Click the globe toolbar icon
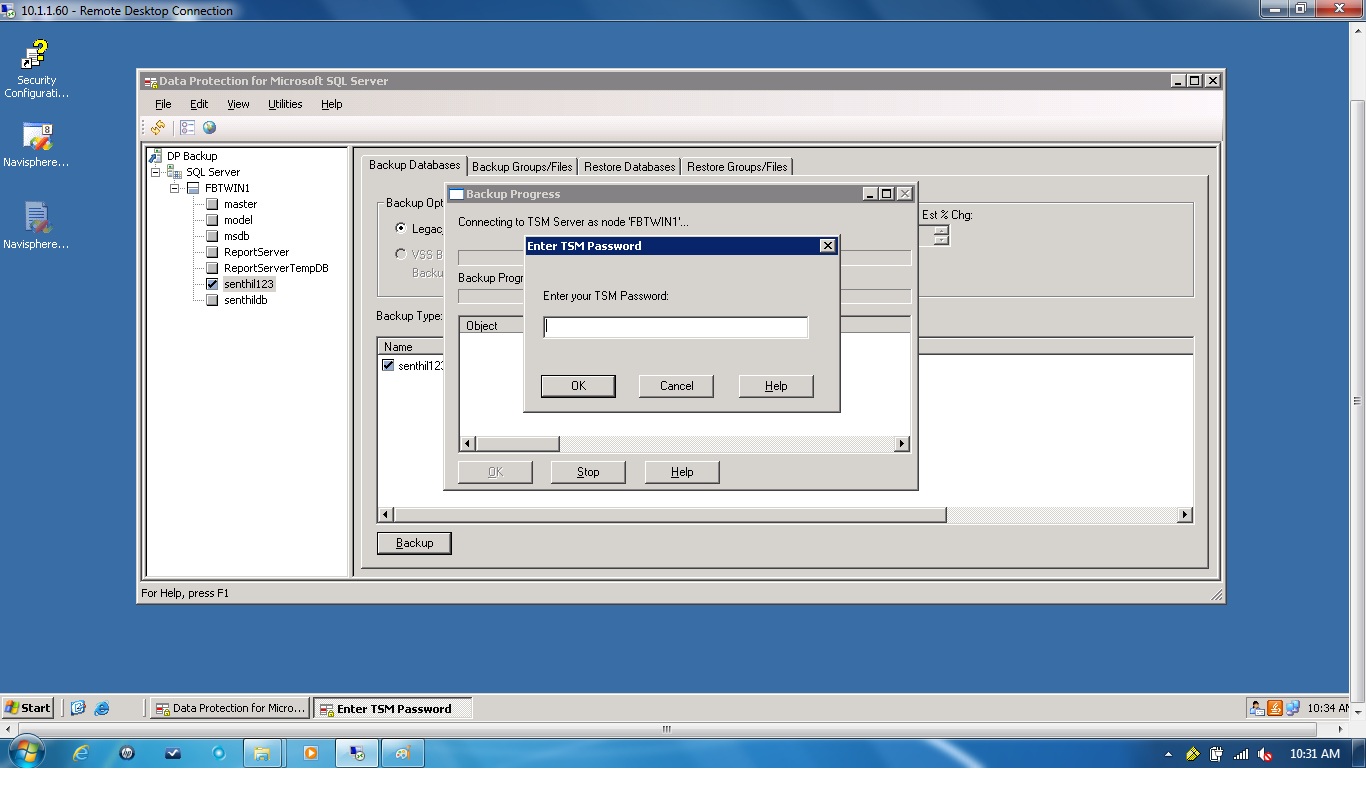1366x795 pixels. pyautogui.click(x=209, y=127)
